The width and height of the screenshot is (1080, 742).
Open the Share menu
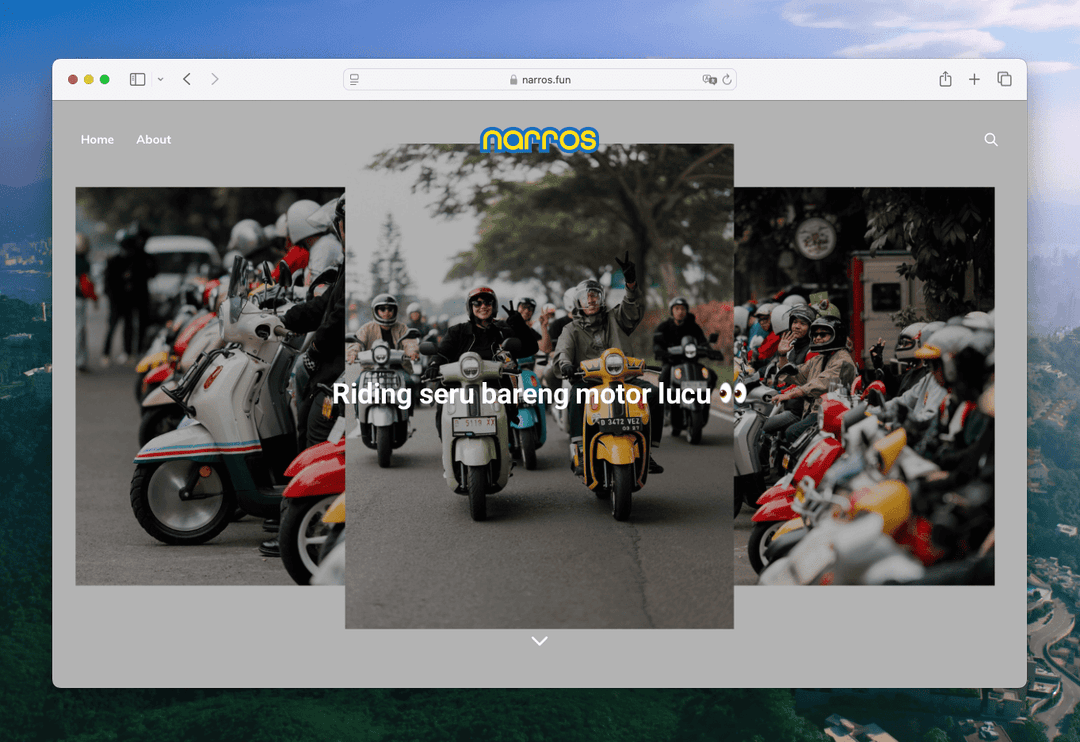[x=945, y=80]
